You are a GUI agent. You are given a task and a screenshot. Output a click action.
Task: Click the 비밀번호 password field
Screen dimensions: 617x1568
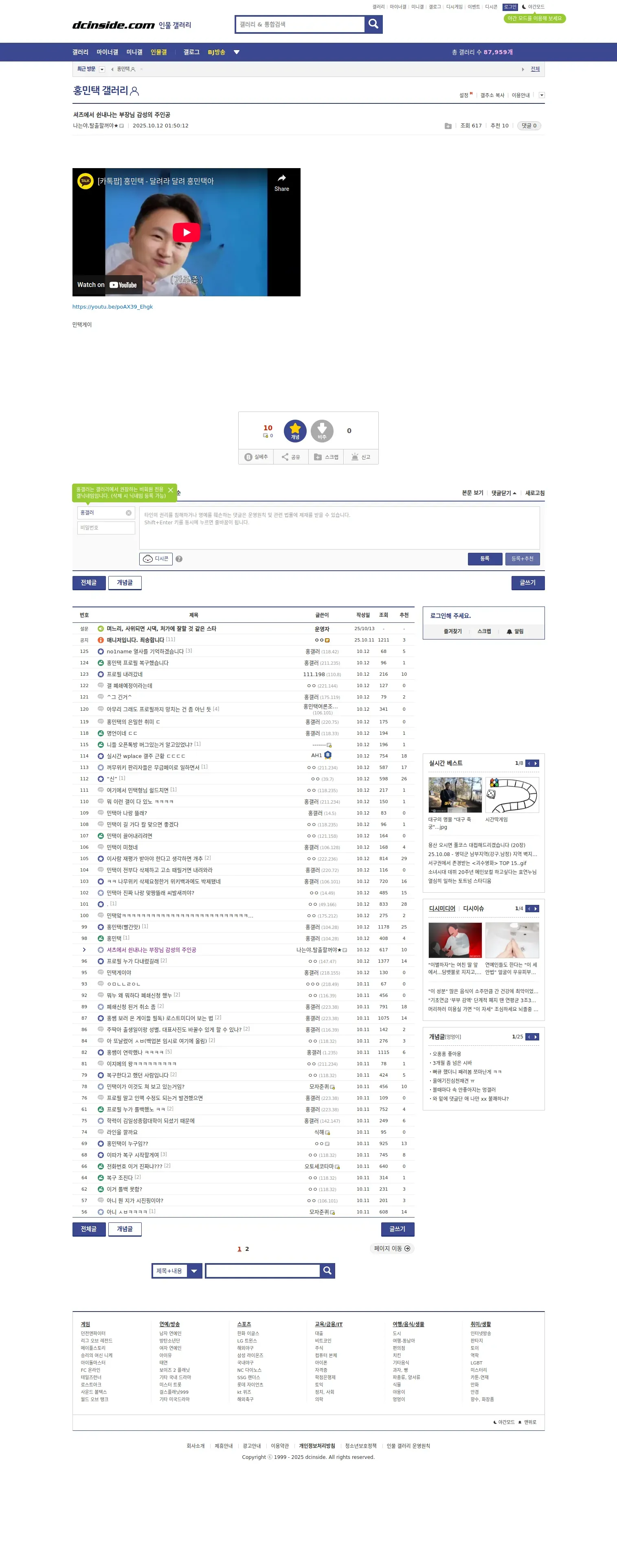[x=106, y=528]
